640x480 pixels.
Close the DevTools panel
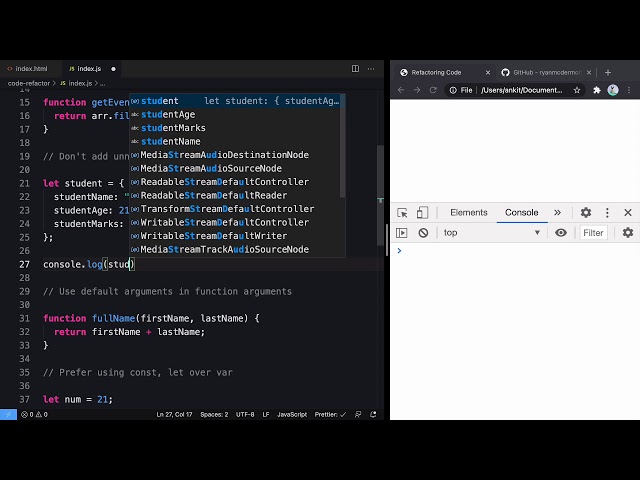pyautogui.click(x=628, y=213)
